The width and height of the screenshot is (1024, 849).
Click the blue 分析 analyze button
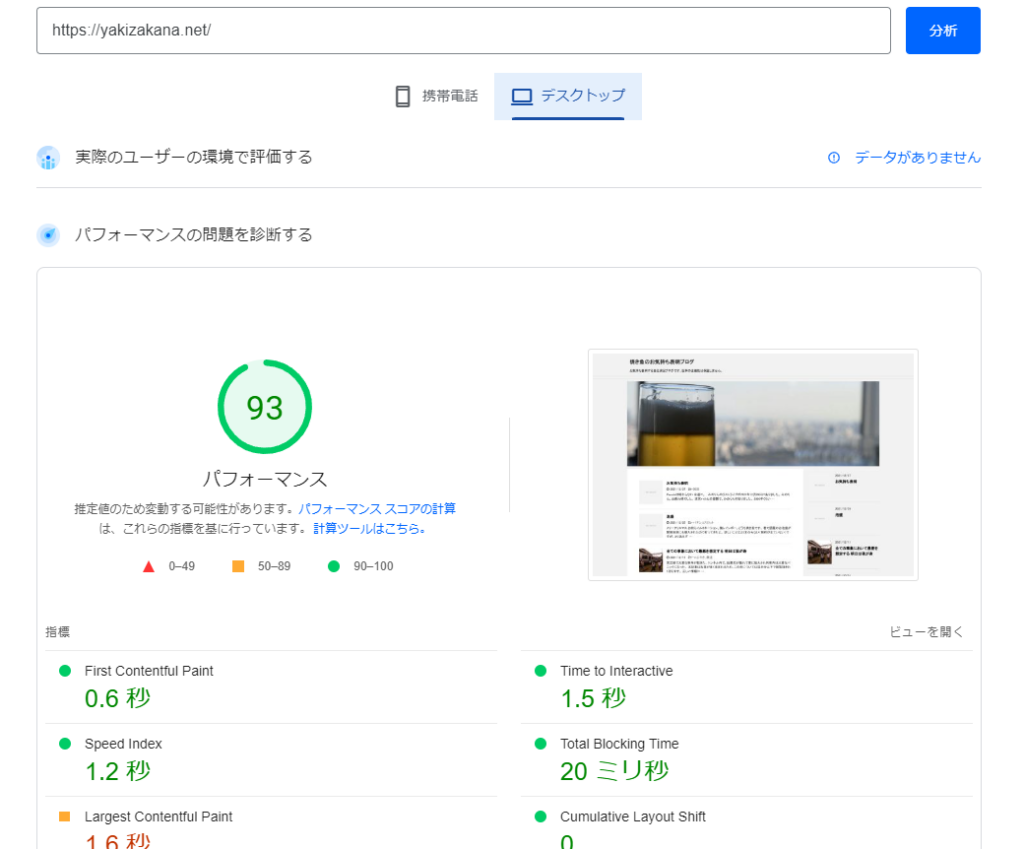tap(942, 31)
